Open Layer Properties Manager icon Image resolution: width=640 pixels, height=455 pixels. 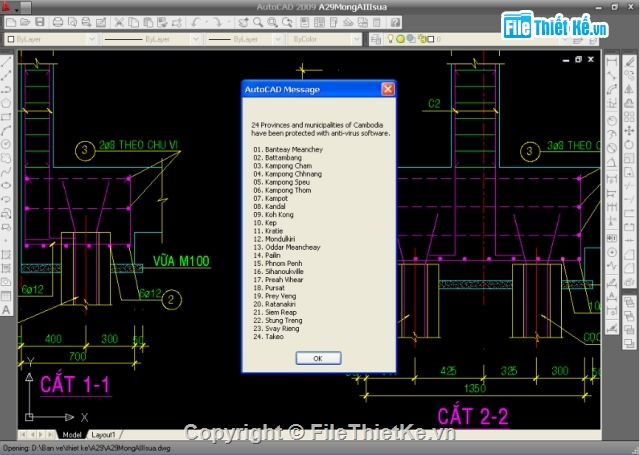(376, 39)
